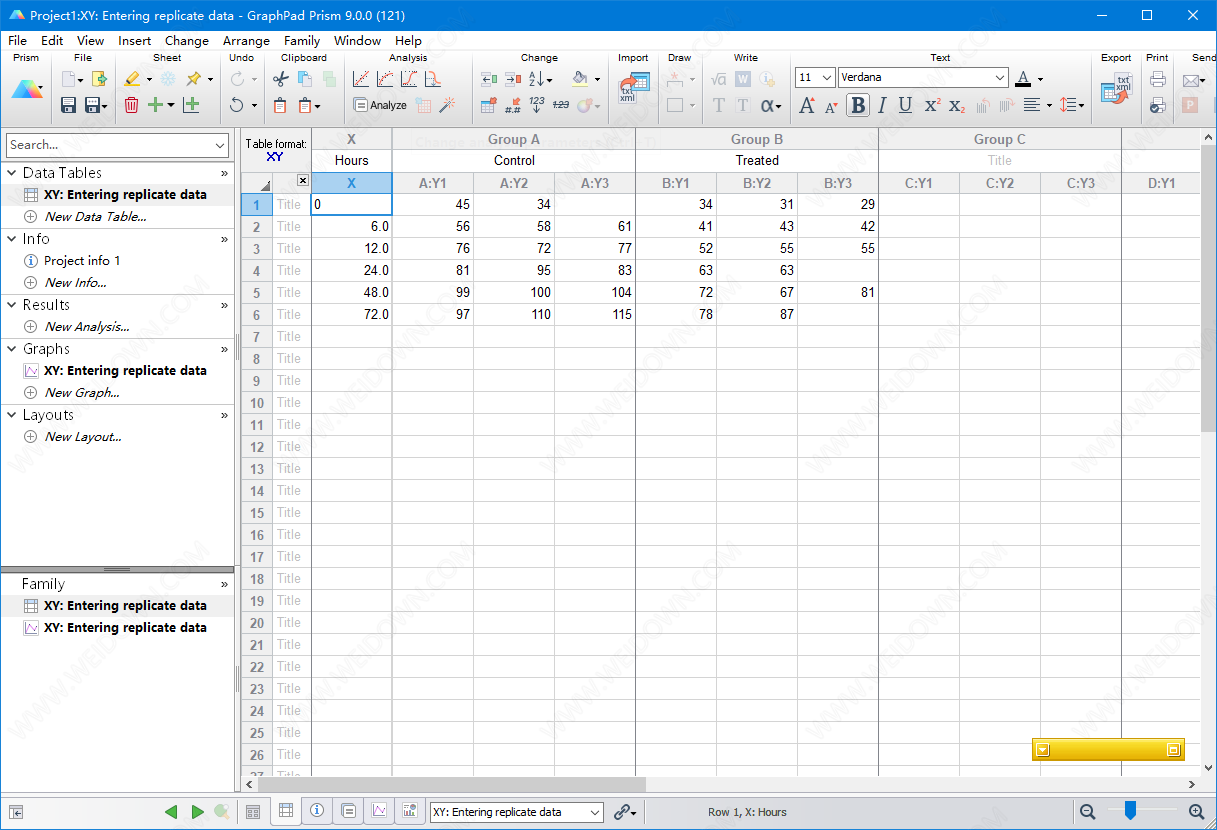Click the Import txt xml icon
The image size is (1217, 830).
[x=633, y=89]
